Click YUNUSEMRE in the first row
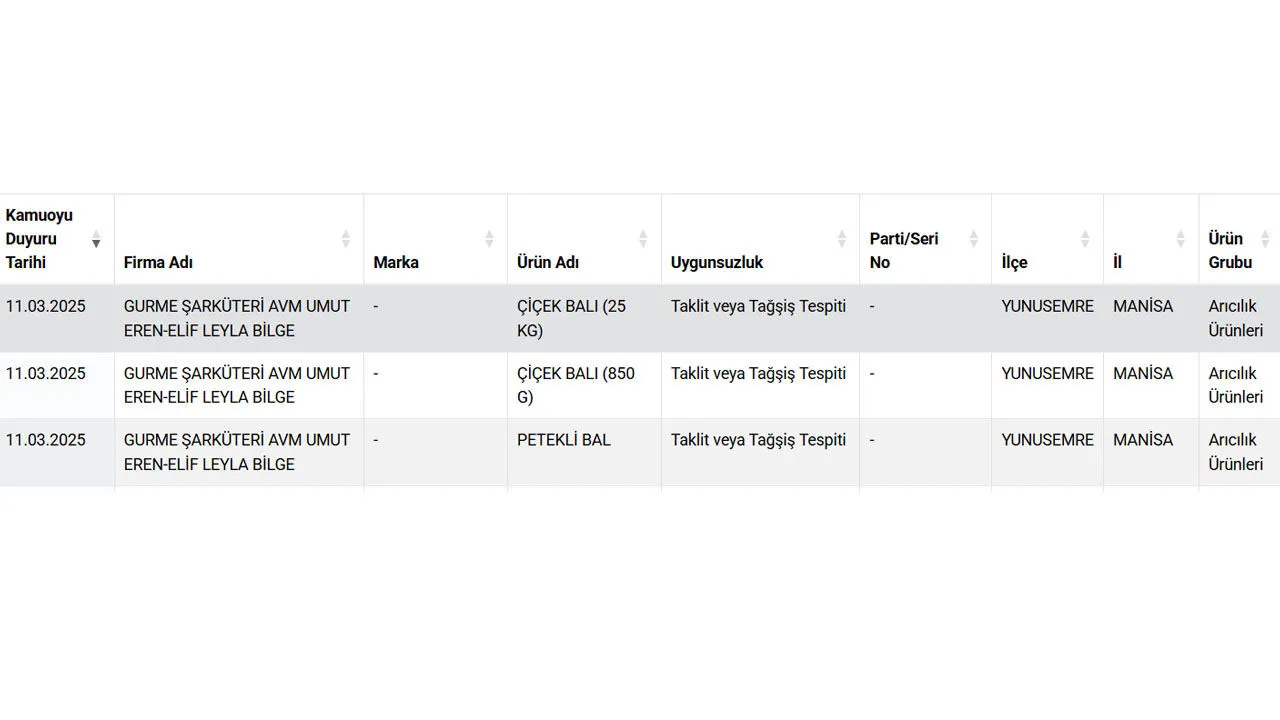This screenshot has height=720, width=1280. 1047,306
